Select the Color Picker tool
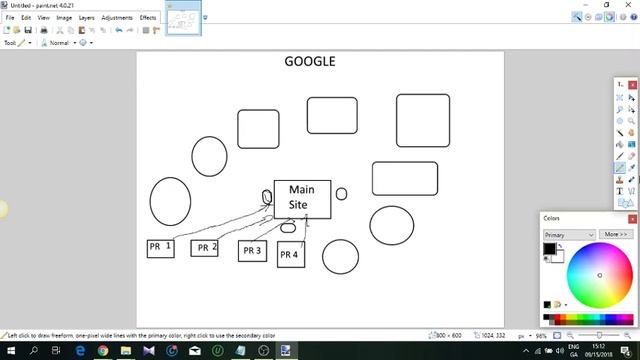 point(631,168)
